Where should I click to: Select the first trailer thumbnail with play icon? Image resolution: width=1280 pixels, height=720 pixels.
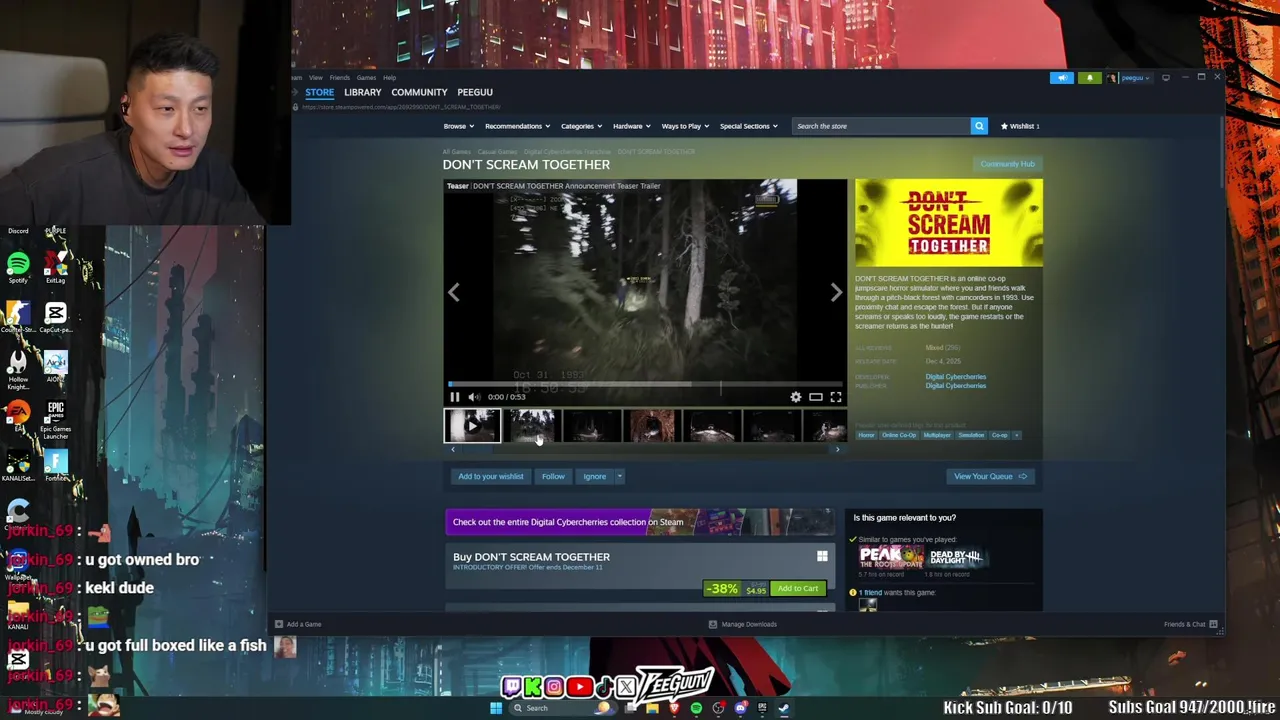tap(472, 426)
